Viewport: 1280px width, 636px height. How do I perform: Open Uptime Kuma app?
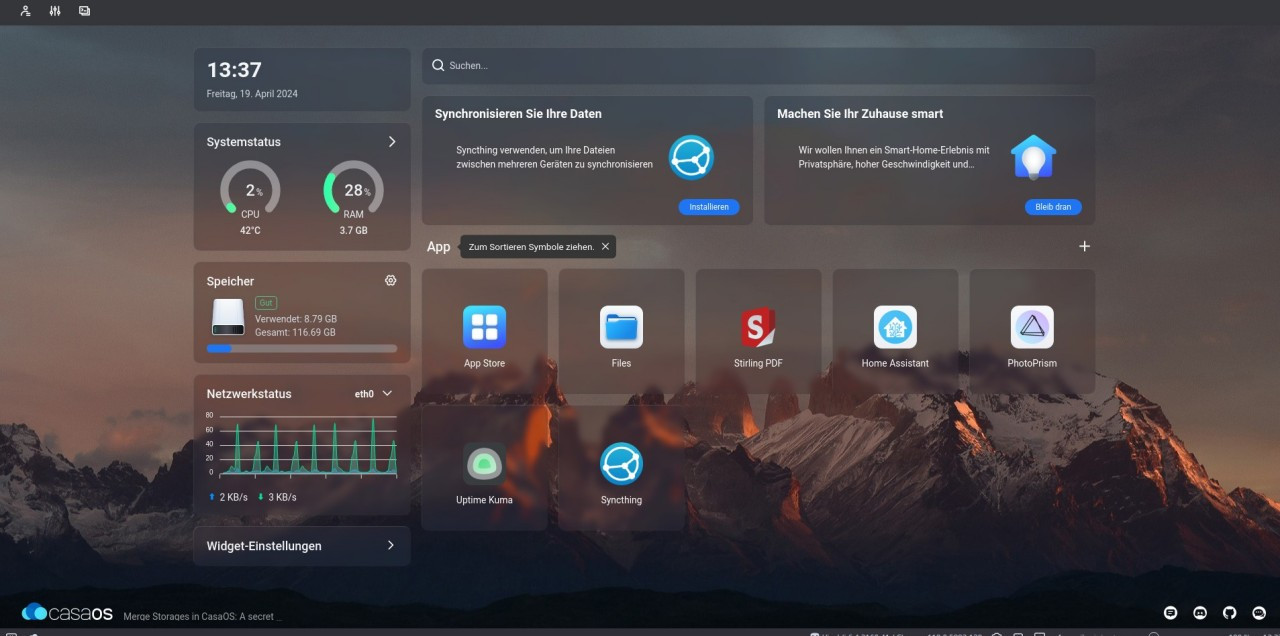(484, 465)
